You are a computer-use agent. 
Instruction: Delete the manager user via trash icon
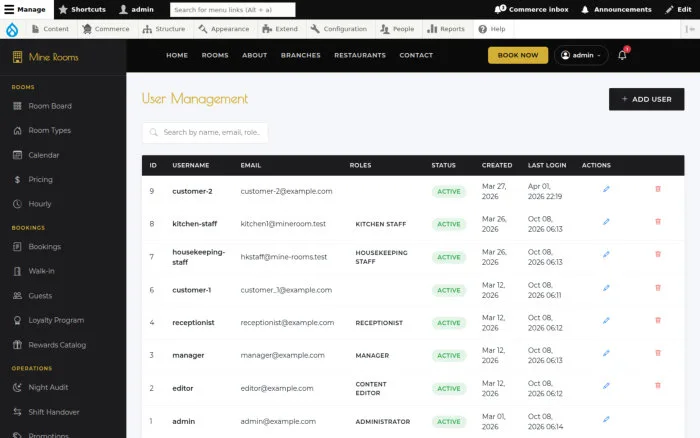tap(658, 353)
